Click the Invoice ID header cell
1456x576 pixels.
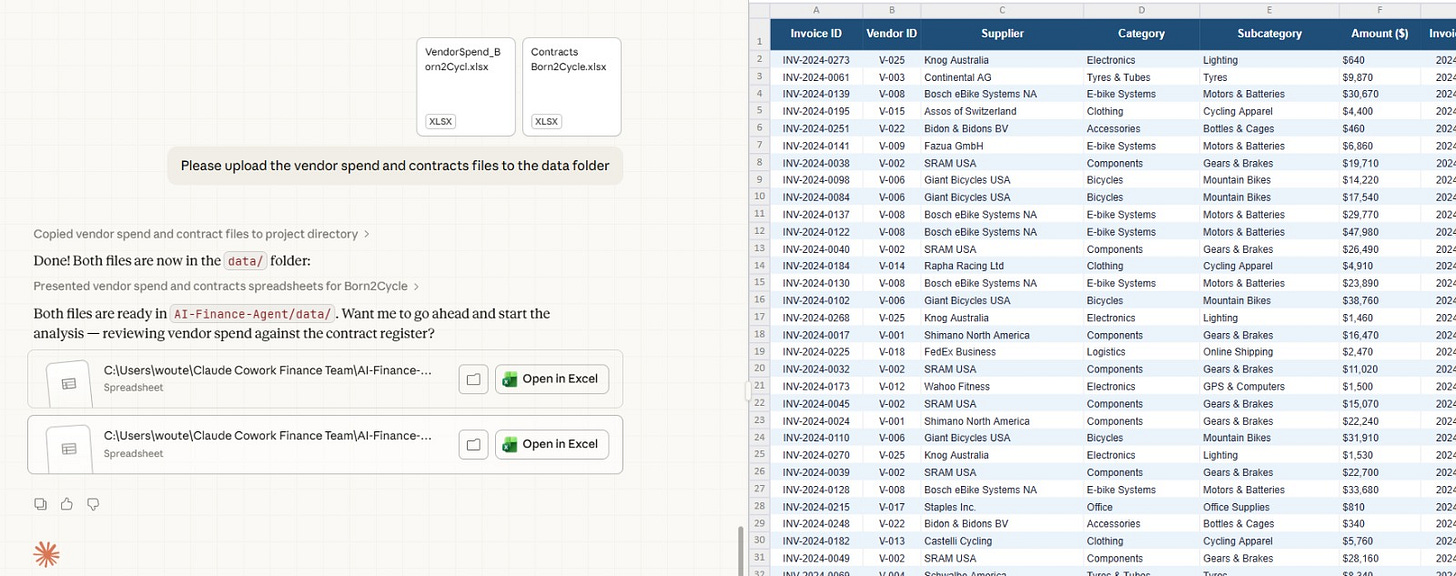click(x=816, y=34)
